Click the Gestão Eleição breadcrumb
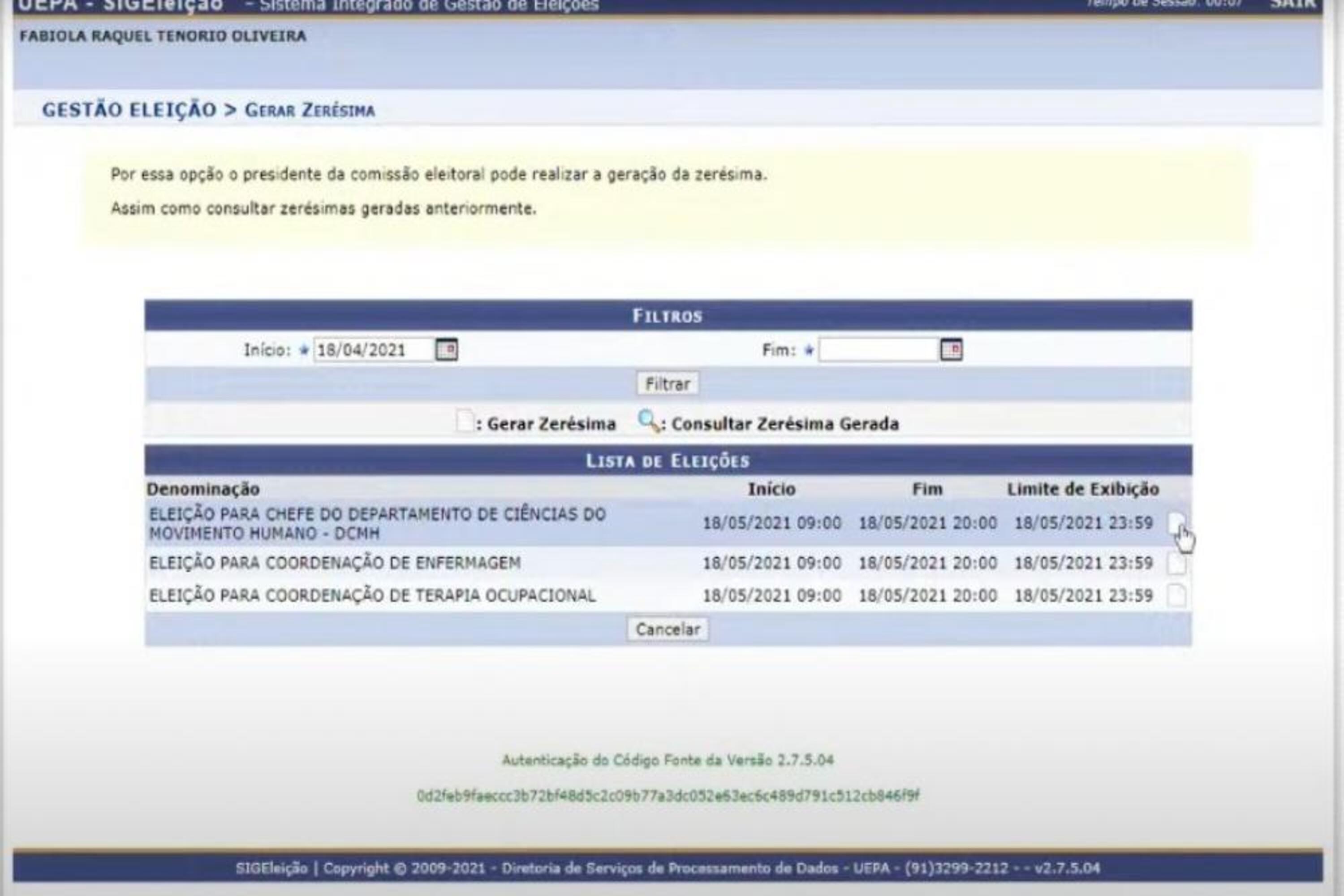Image resolution: width=1344 pixels, height=896 pixels. [129, 110]
